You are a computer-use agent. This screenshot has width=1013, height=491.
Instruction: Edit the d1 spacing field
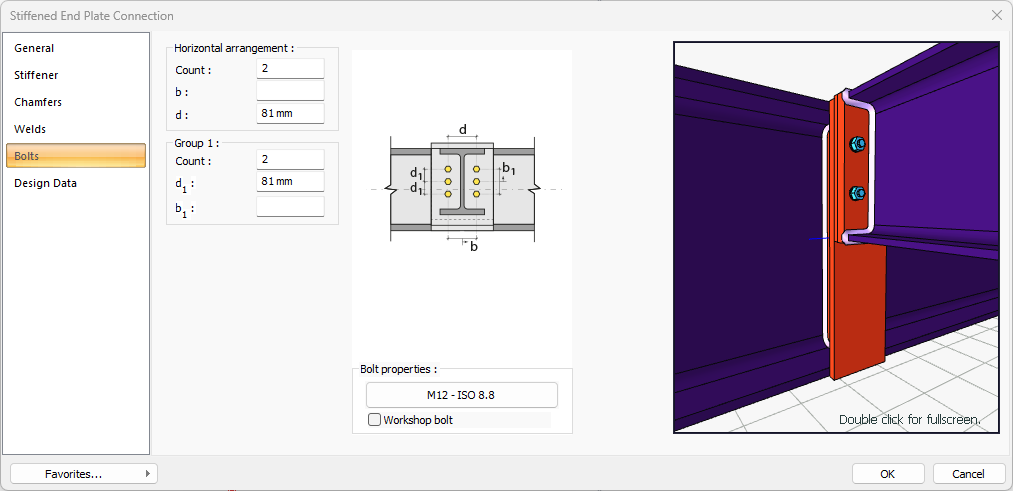tap(290, 182)
